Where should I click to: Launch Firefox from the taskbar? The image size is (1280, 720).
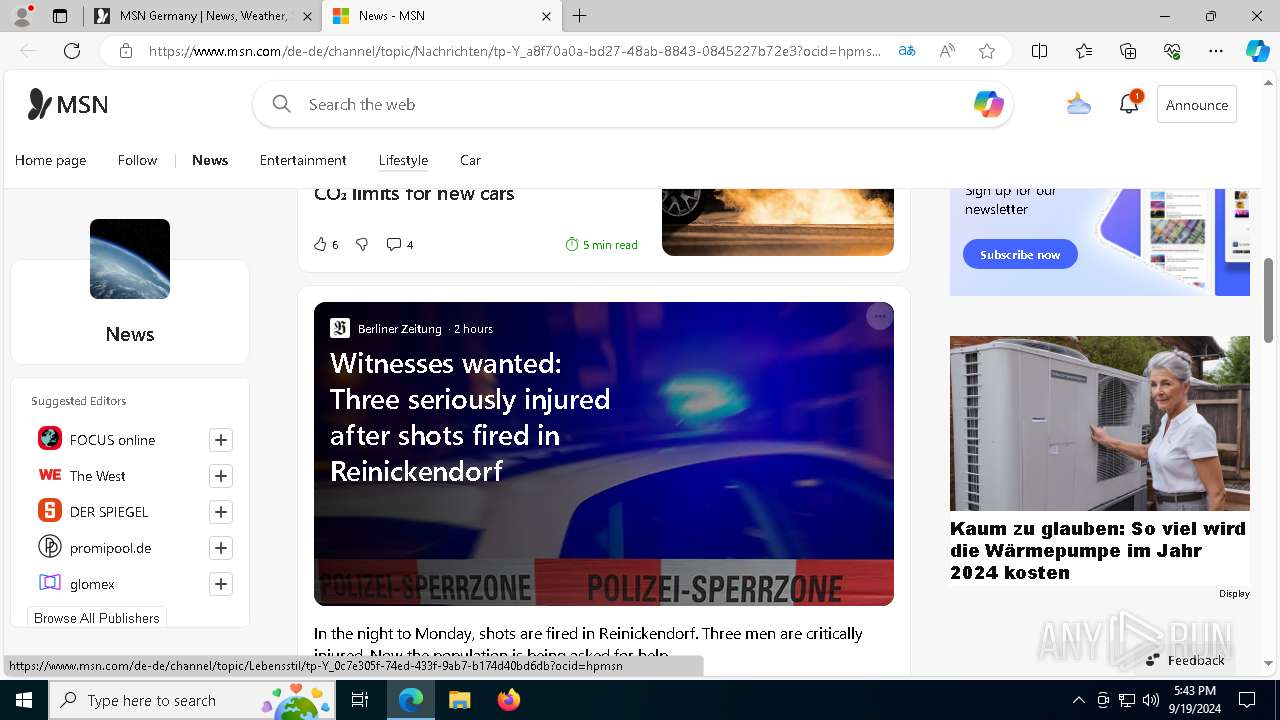click(x=509, y=700)
